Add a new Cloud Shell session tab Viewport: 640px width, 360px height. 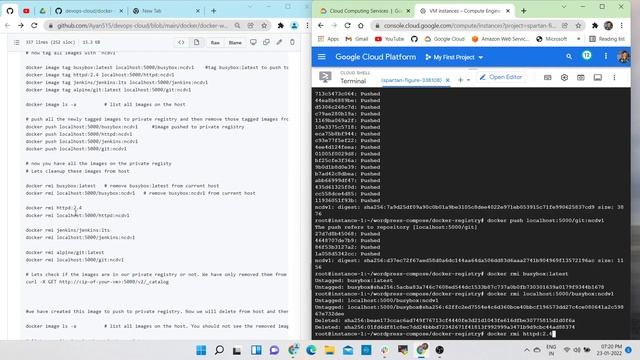pyautogui.click(x=460, y=80)
